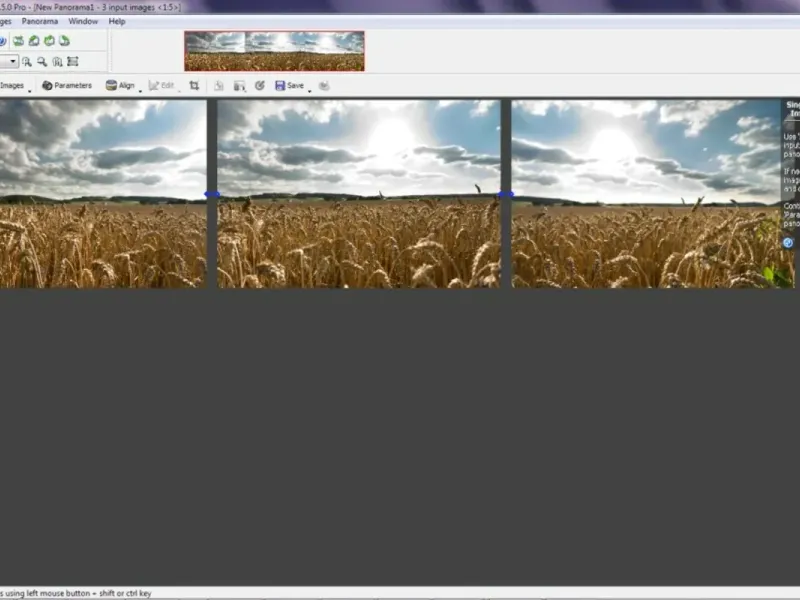The image size is (800, 600).
Task: Click the third green rotate icon in toolbar
Action: click(49, 41)
